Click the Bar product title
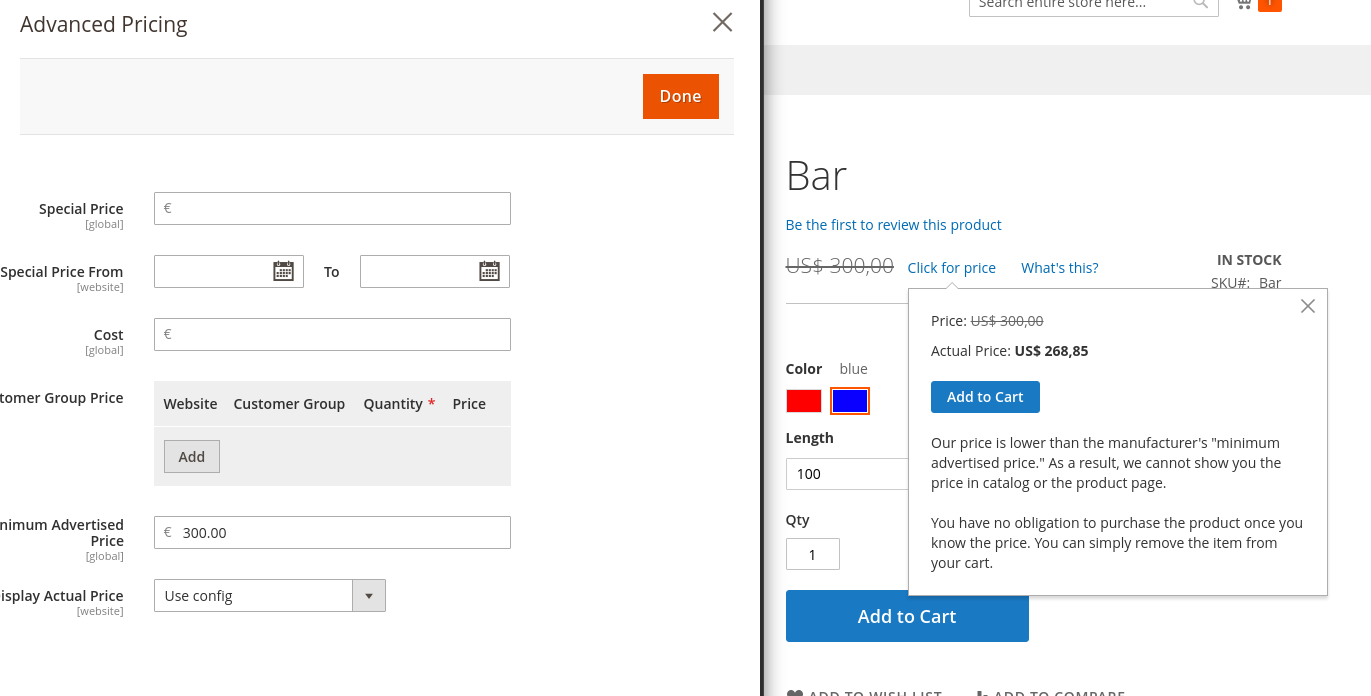 817,176
